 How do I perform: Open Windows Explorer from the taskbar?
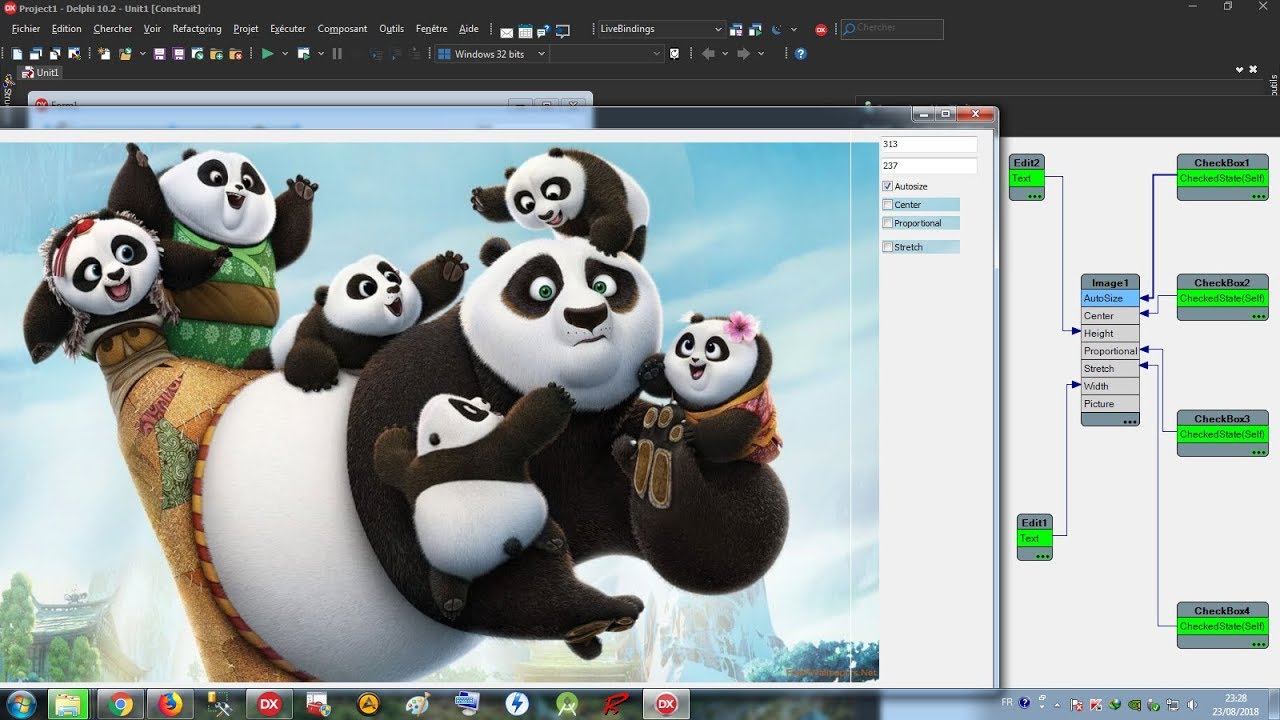point(69,704)
